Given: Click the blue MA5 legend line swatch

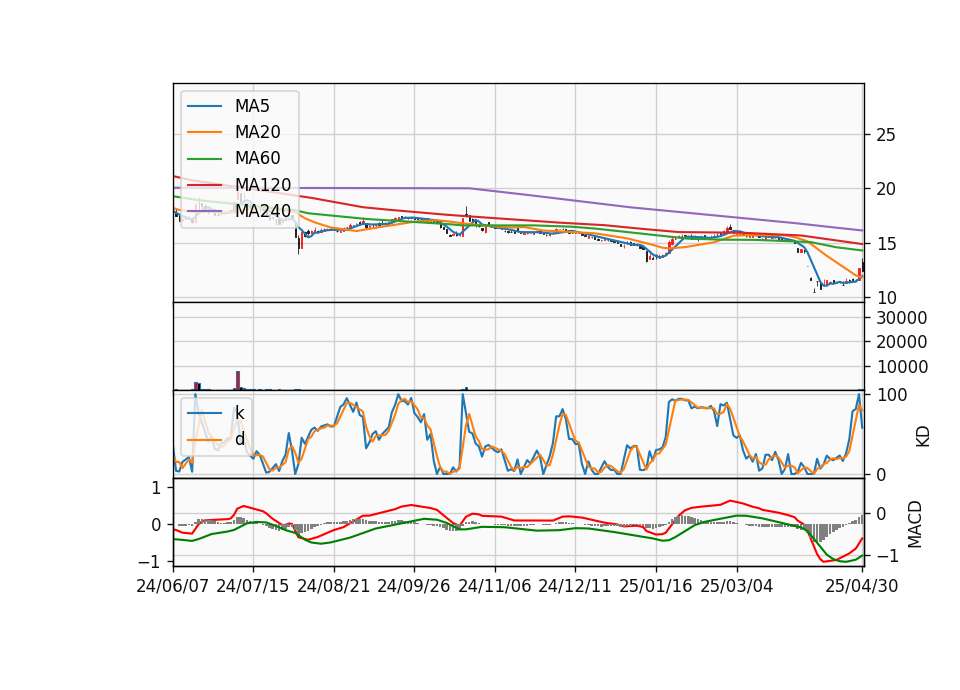Looking at the screenshot, I should coord(204,107).
